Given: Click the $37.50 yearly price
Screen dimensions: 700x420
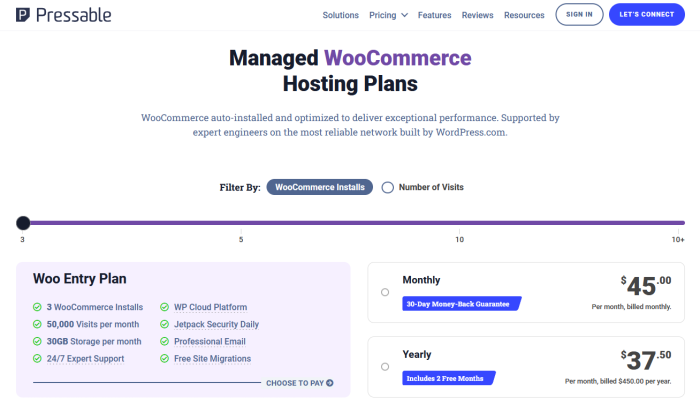Looking at the screenshot, I should point(646,360).
